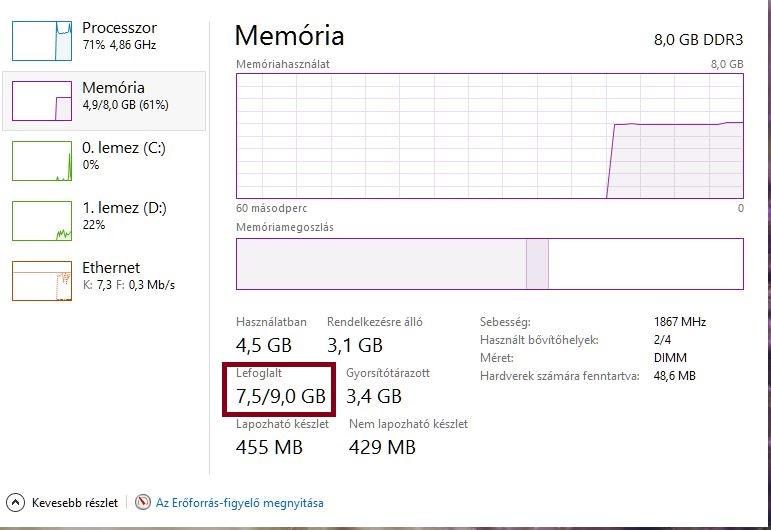Open the Az Erőforrás-figyelő megnyitása link
771x530 pixels.
pos(240,503)
